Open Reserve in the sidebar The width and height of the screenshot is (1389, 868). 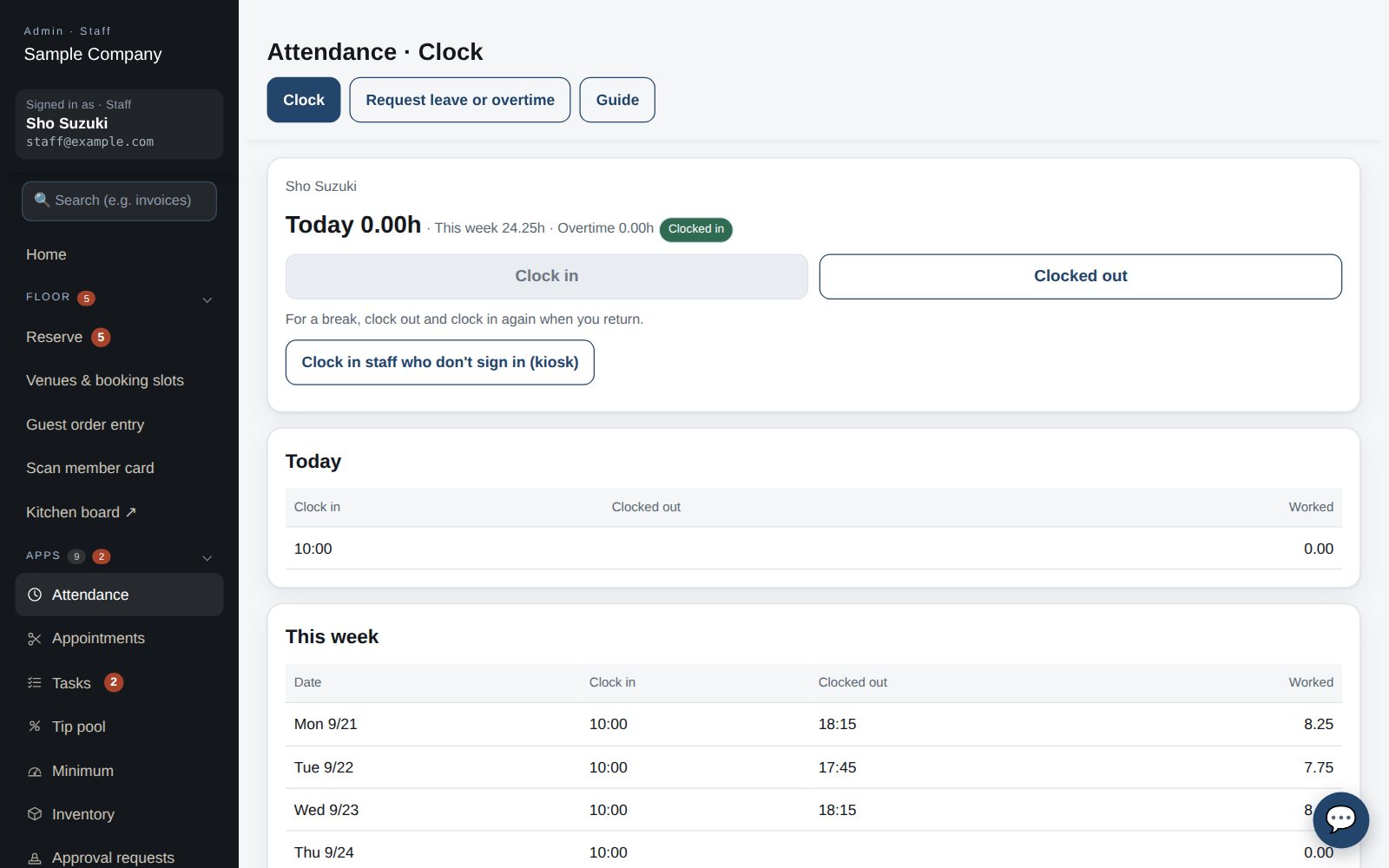tap(54, 337)
